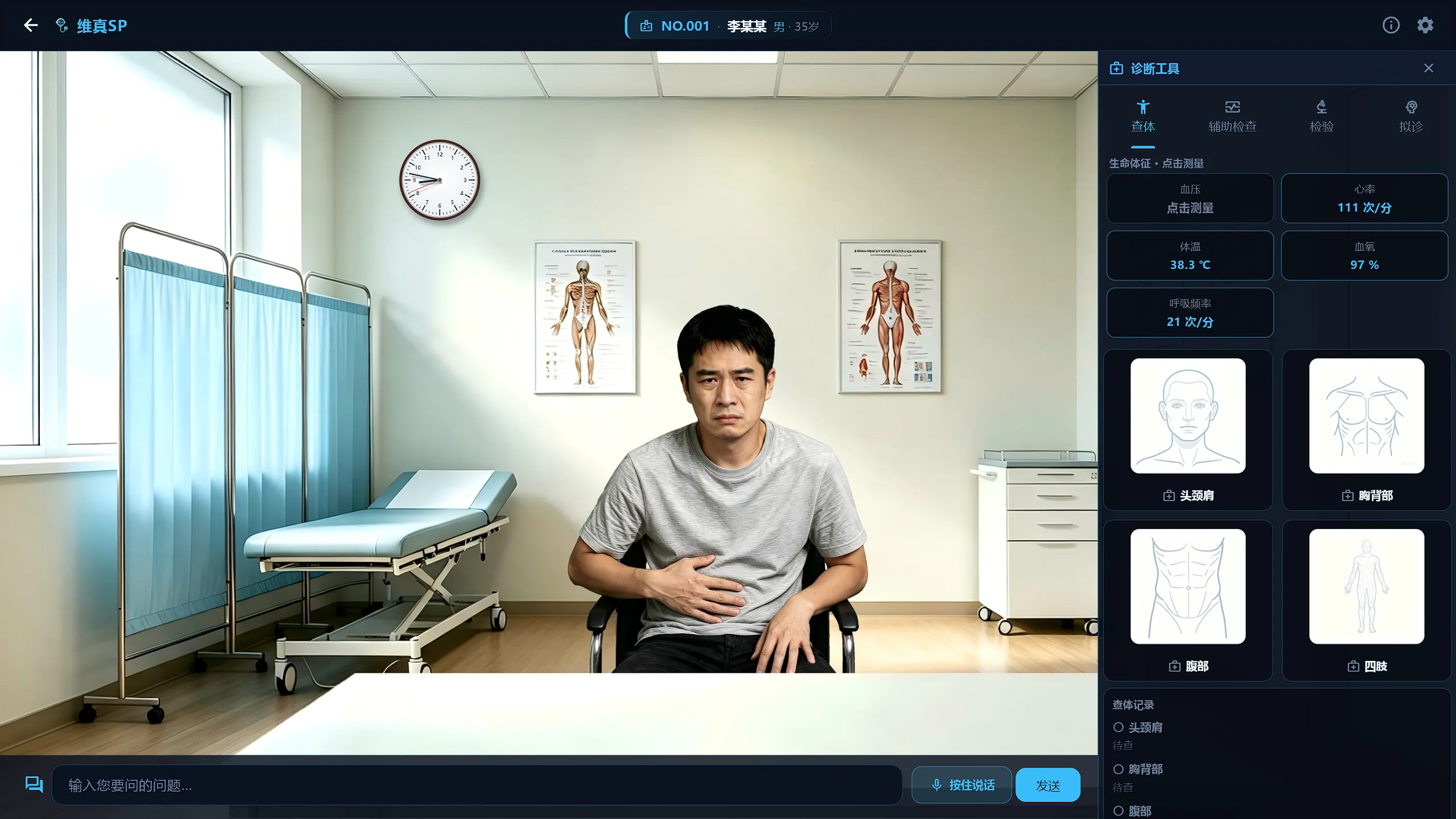This screenshot has height=819, width=1456.
Task: Click the kit icon next to 四肢 label
Action: coord(1353,666)
